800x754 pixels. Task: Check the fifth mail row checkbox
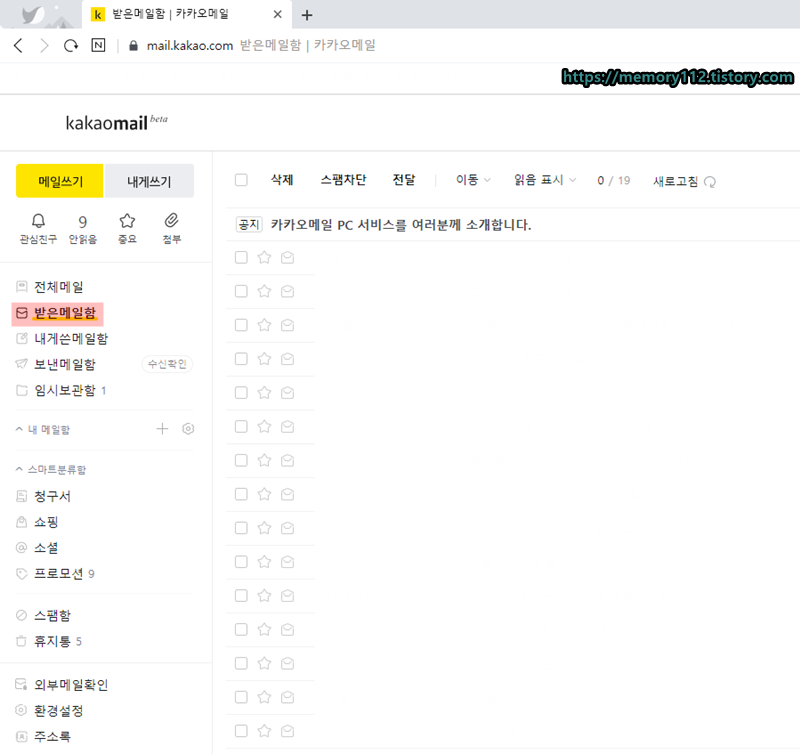click(241, 393)
